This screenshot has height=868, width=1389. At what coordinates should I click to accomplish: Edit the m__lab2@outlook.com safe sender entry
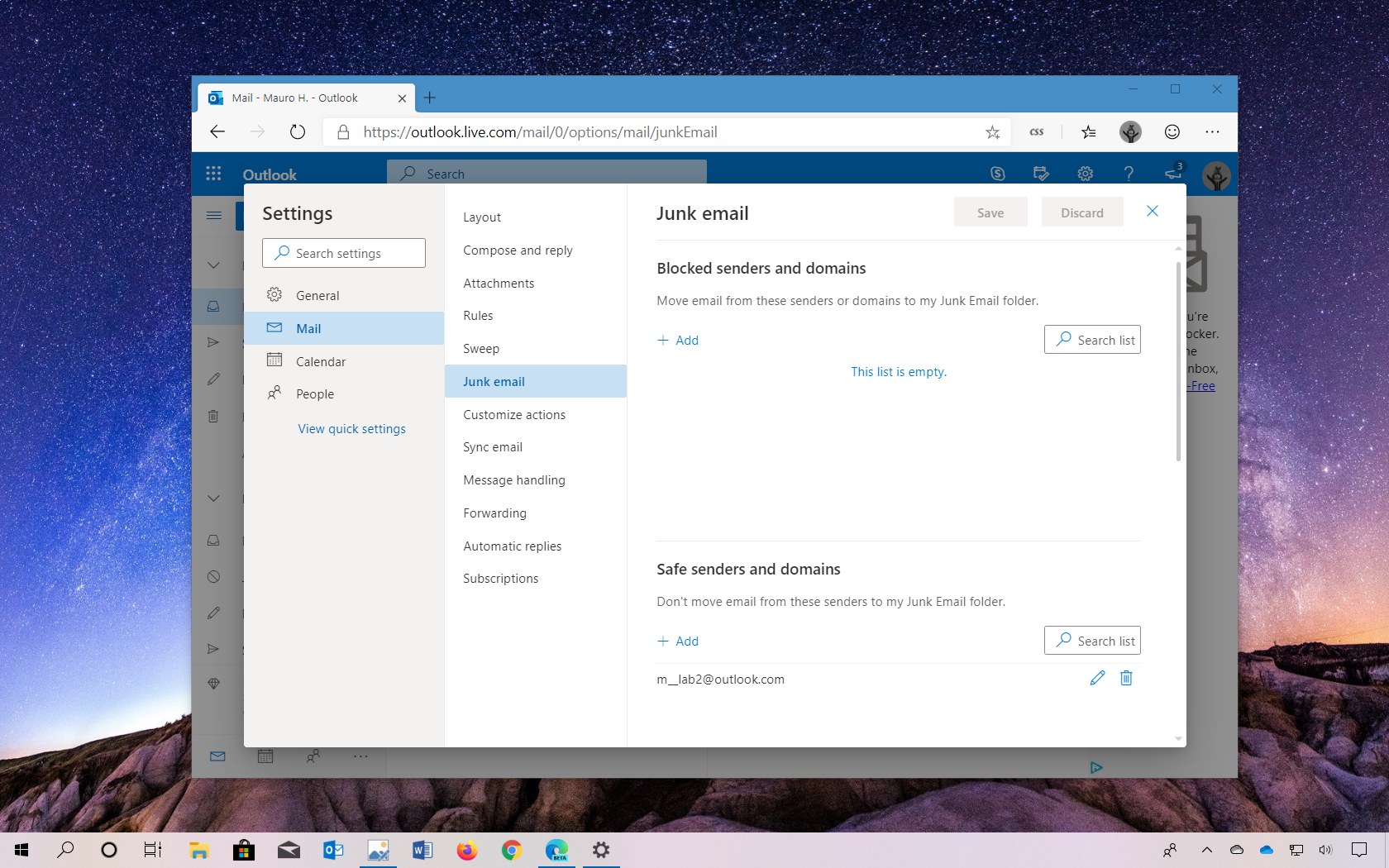tap(1097, 678)
